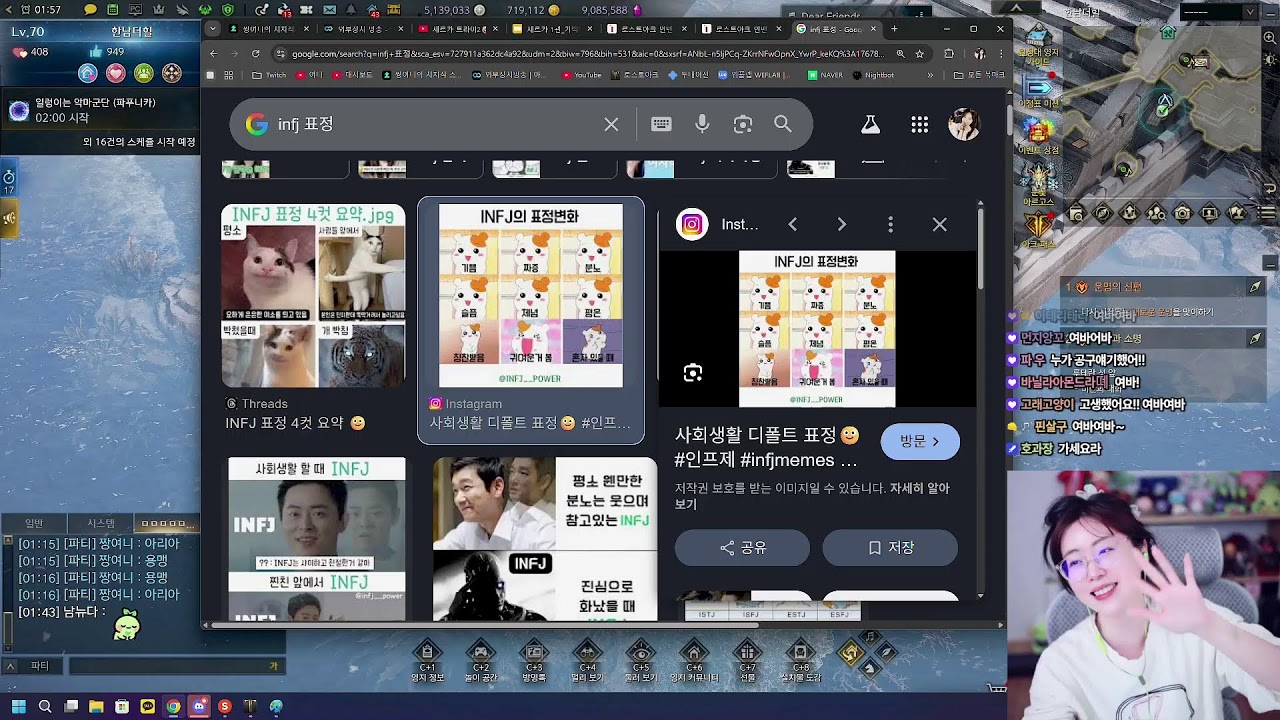Open the on-screen keyboard input tool

tap(661, 124)
